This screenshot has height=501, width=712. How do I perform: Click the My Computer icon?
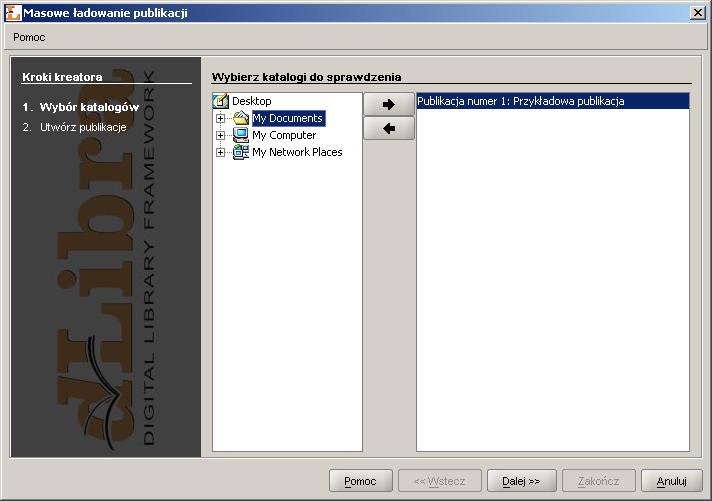coord(241,135)
